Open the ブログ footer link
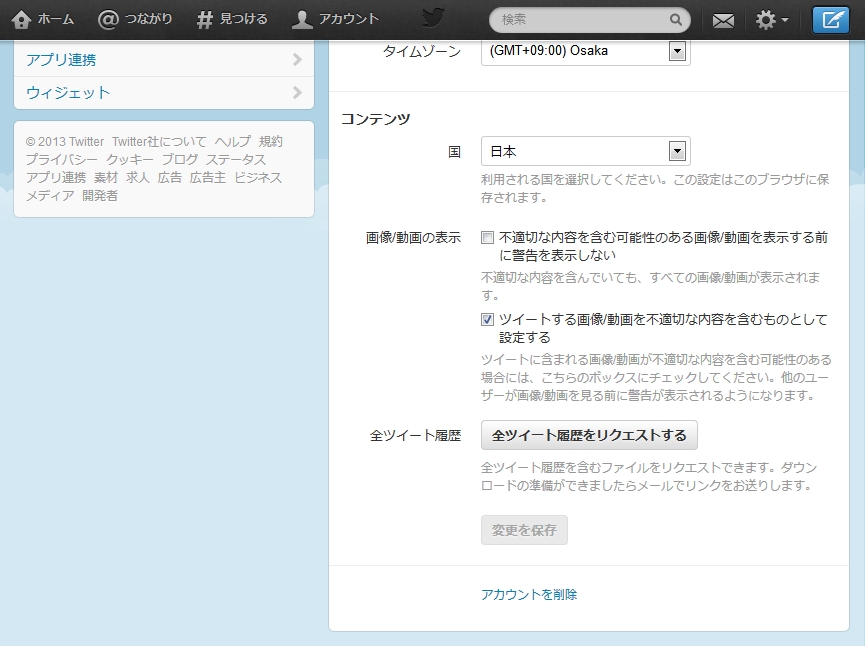 click(180, 160)
